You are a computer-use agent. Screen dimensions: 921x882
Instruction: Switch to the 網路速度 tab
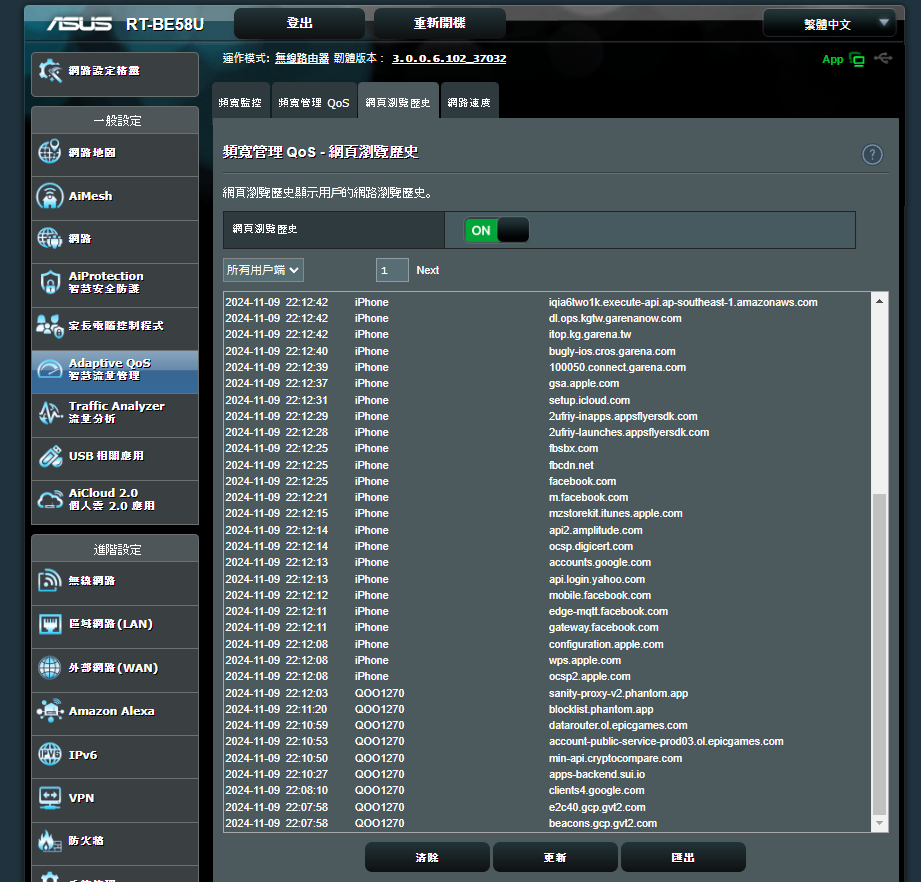(469, 102)
